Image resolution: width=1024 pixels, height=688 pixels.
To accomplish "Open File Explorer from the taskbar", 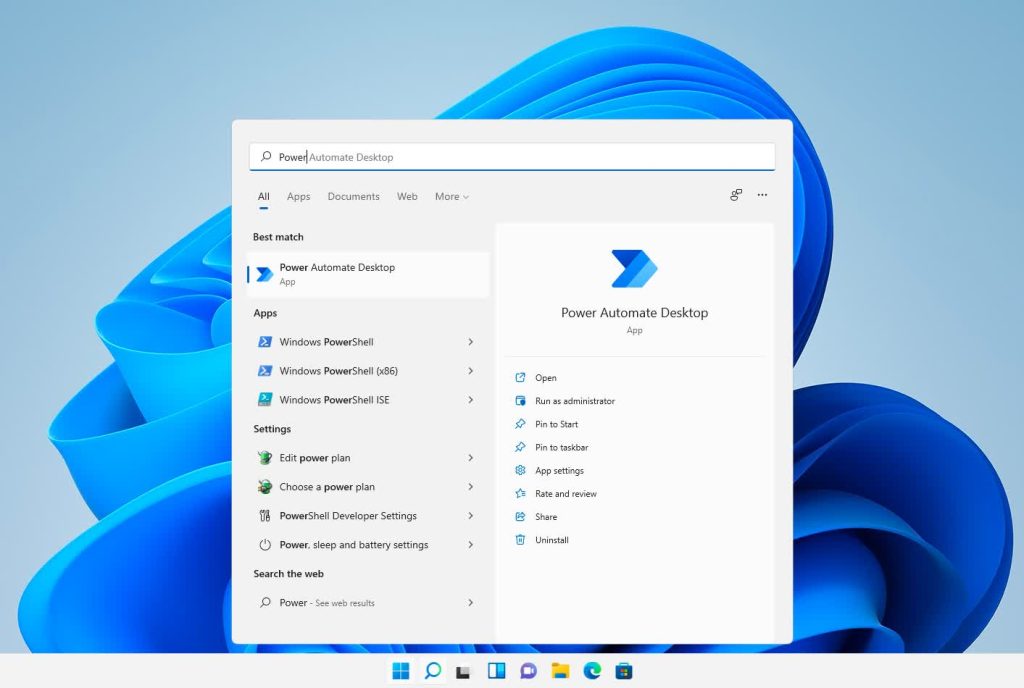I will [x=560, y=671].
